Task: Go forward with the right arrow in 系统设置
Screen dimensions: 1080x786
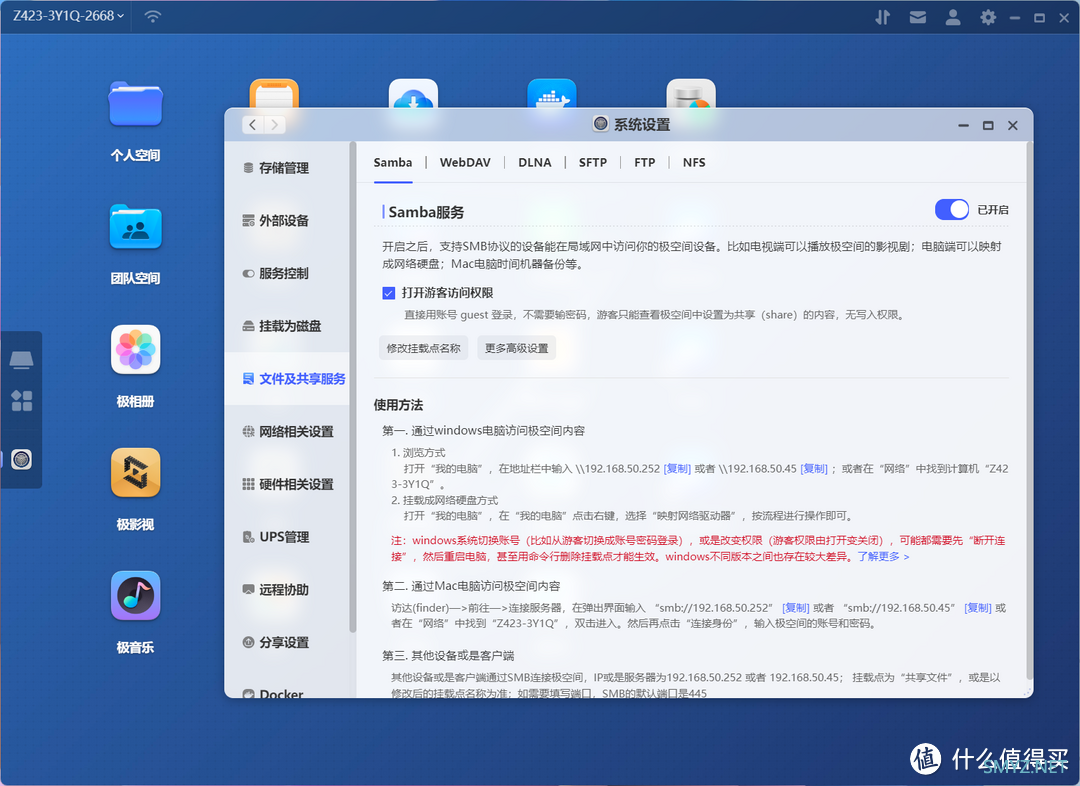Action: pyautogui.click(x=275, y=125)
